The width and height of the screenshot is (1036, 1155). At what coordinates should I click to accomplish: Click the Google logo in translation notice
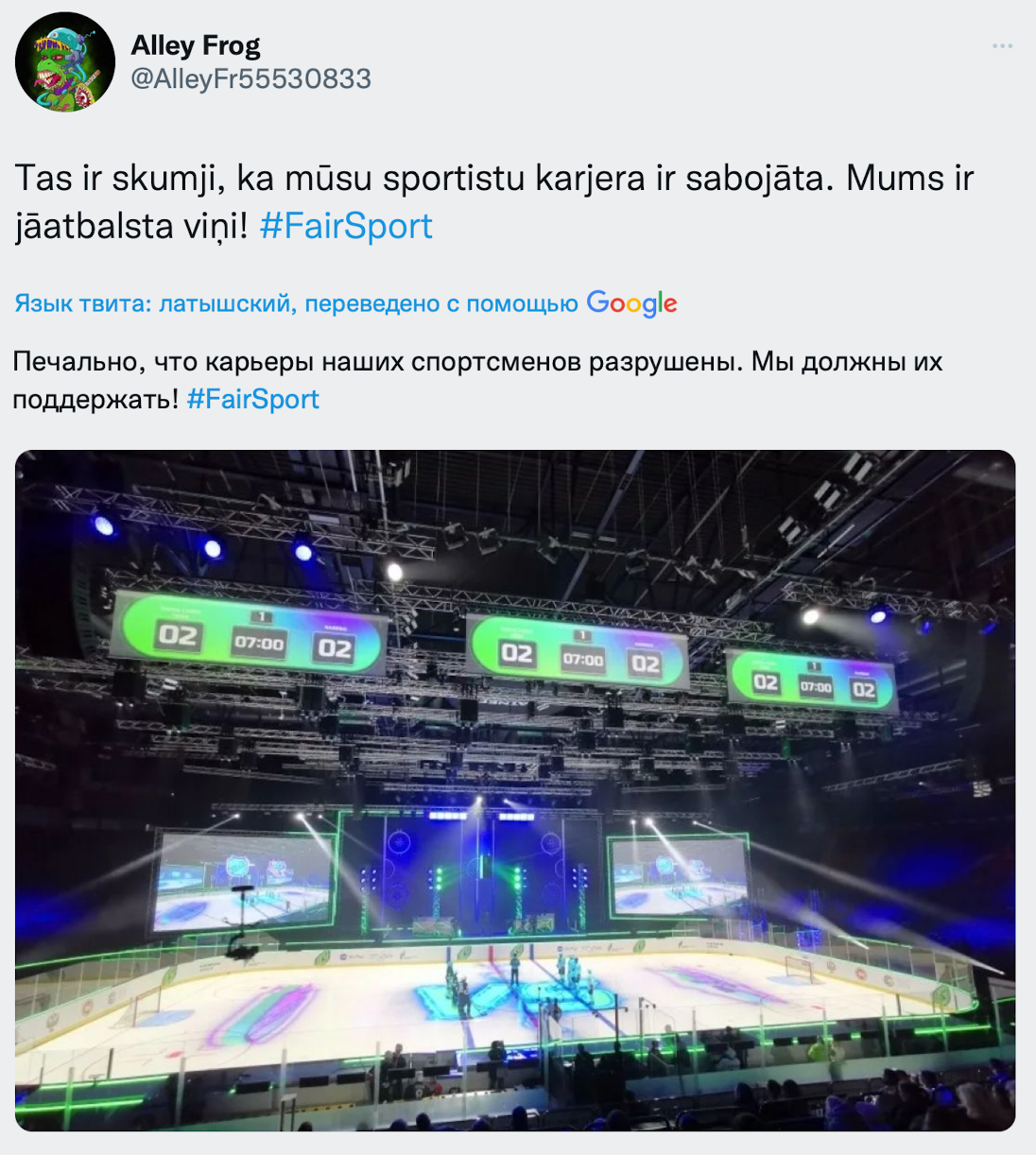point(631,303)
